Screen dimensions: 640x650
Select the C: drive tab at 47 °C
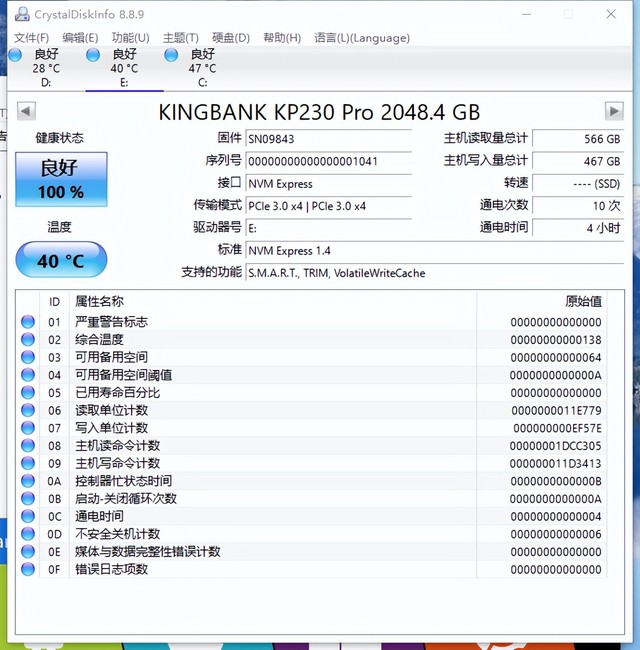click(x=202, y=68)
